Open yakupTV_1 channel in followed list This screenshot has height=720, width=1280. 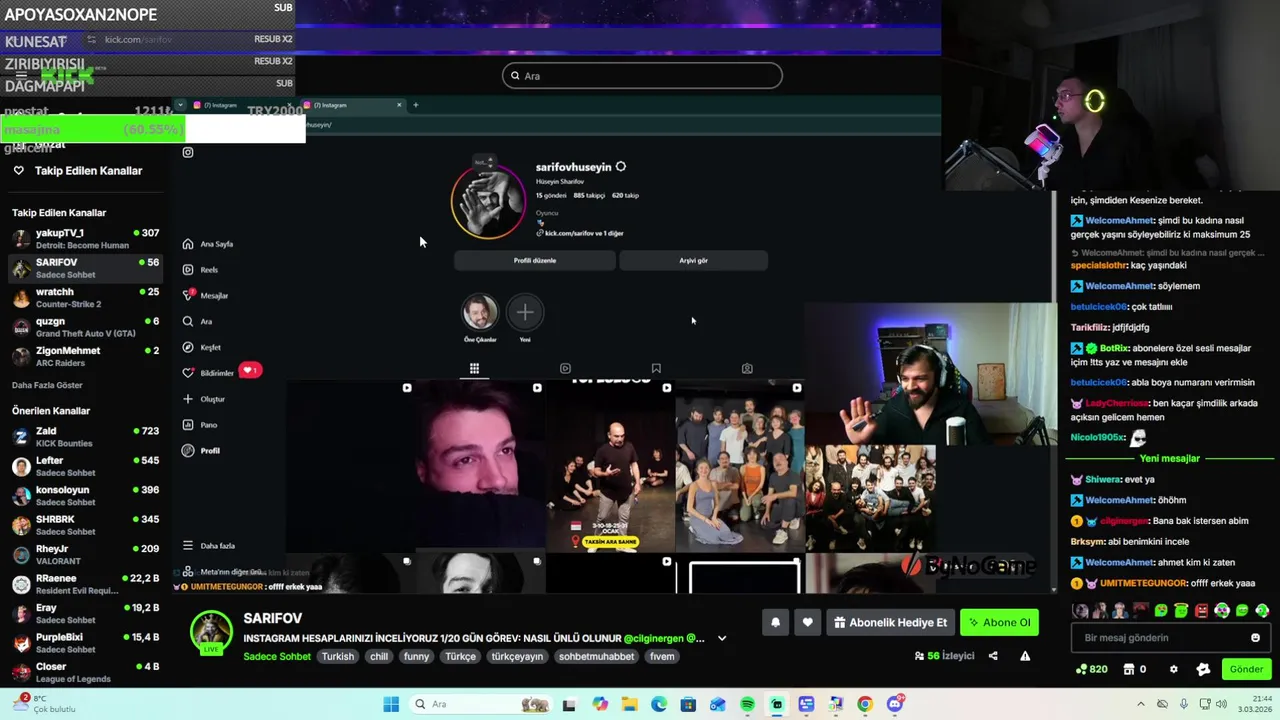85,238
